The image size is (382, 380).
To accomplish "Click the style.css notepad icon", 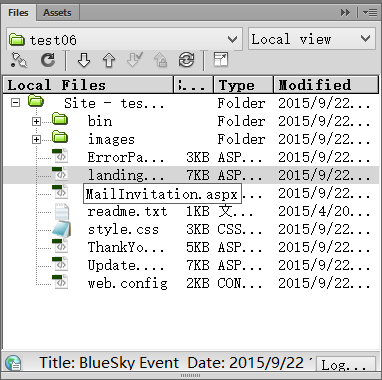I will (61, 229).
